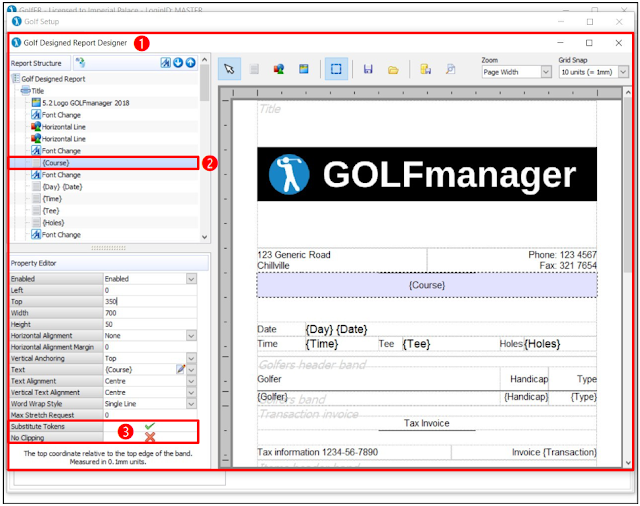Open Vertical Anchoring dropdown
Screen dimensions: 640x506
point(191,358)
